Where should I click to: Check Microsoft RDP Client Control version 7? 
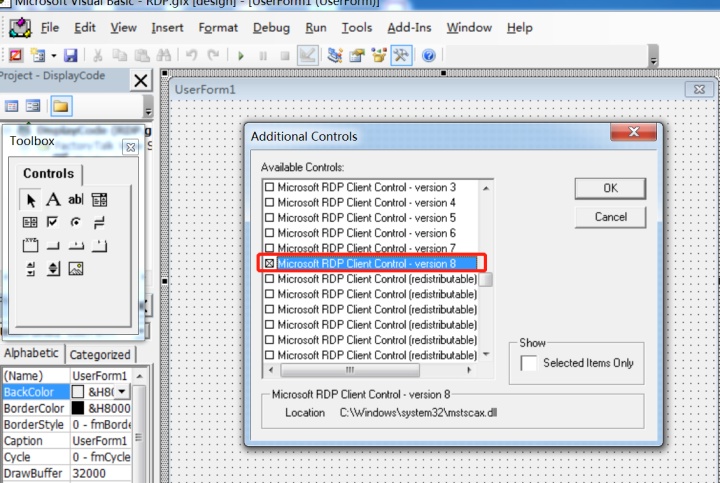pos(270,248)
